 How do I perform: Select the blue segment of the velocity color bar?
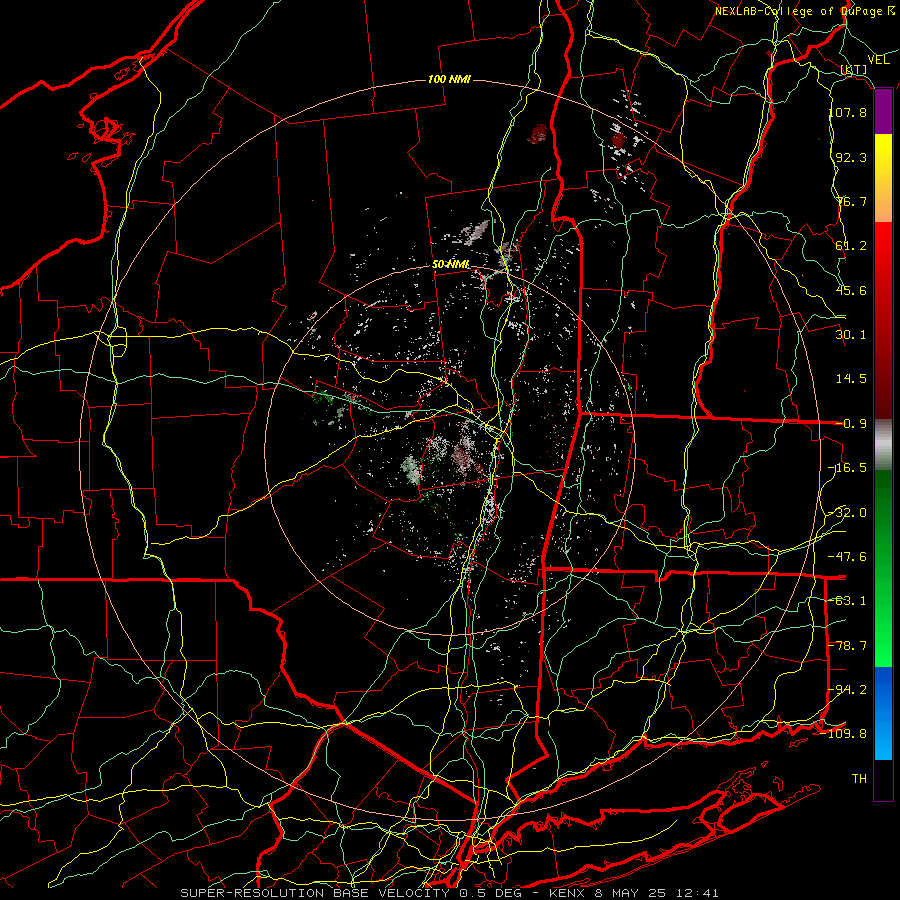[883, 713]
